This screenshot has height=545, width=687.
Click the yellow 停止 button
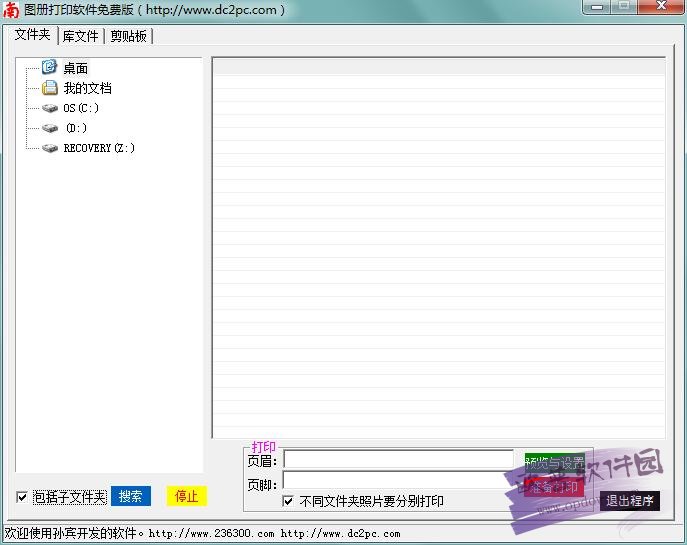(186, 496)
